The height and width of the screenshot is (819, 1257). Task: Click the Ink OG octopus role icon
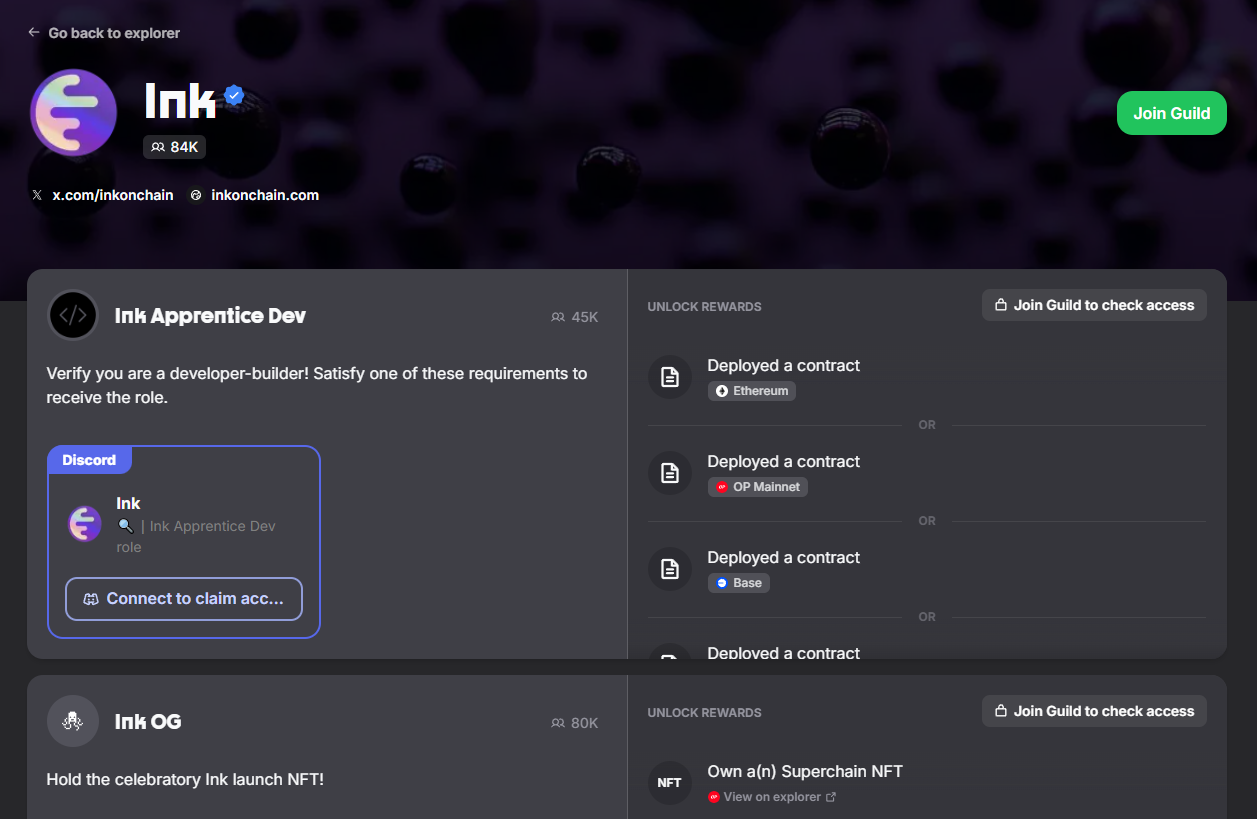point(73,721)
